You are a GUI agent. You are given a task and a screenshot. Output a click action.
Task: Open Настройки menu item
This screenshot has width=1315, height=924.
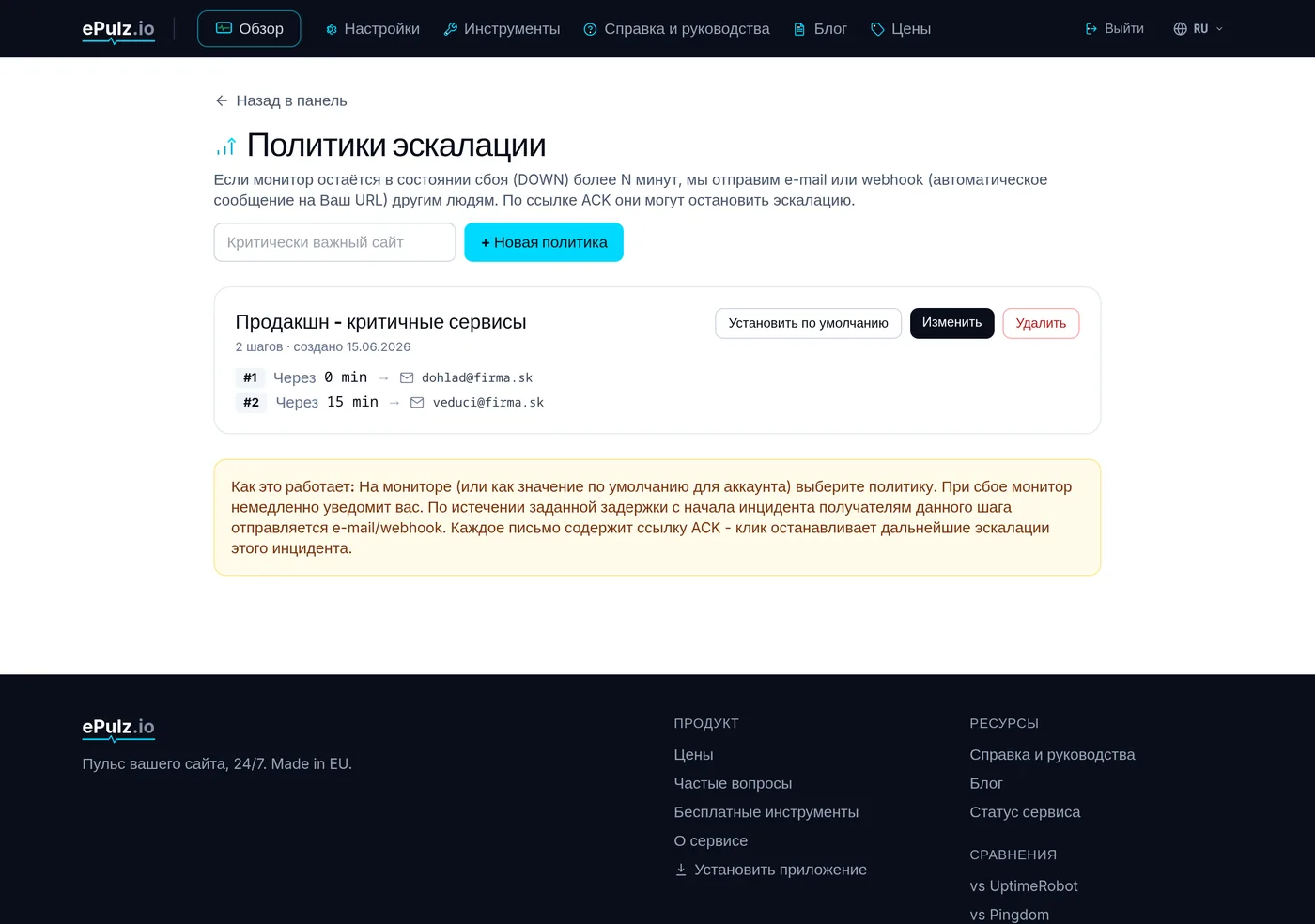click(x=373, y=29)
